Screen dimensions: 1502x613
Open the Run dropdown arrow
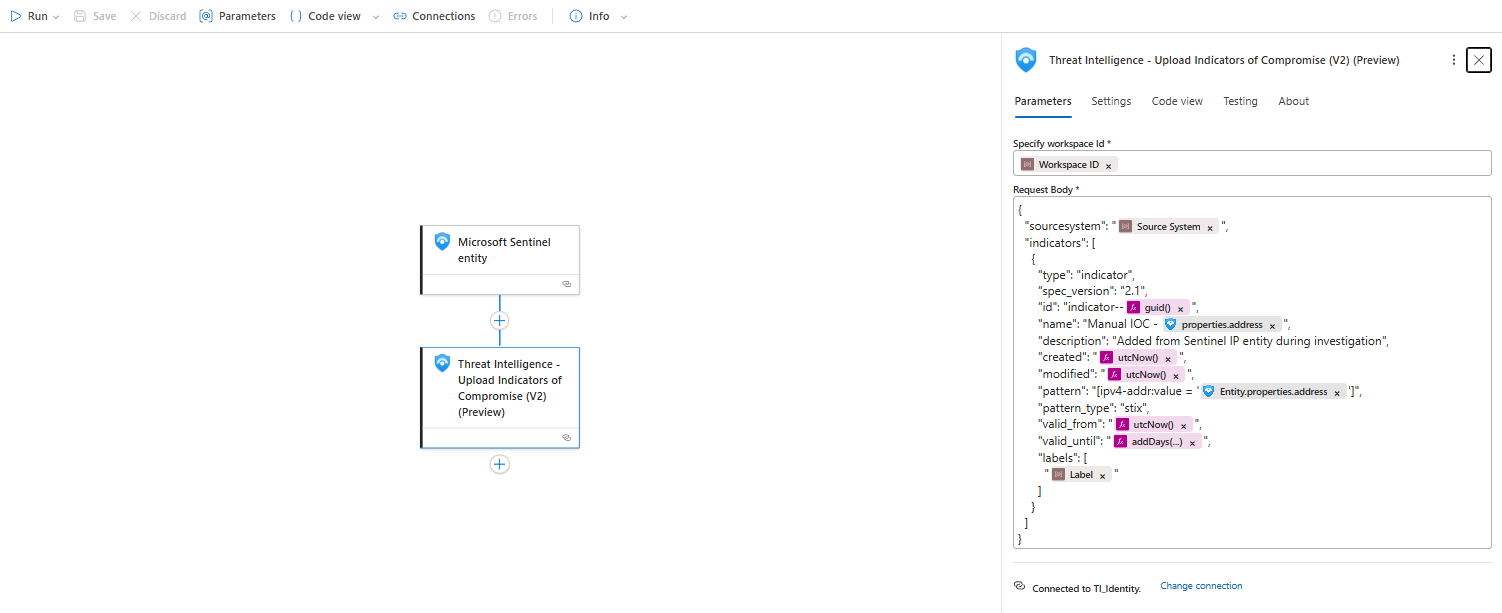click(56, 17)
